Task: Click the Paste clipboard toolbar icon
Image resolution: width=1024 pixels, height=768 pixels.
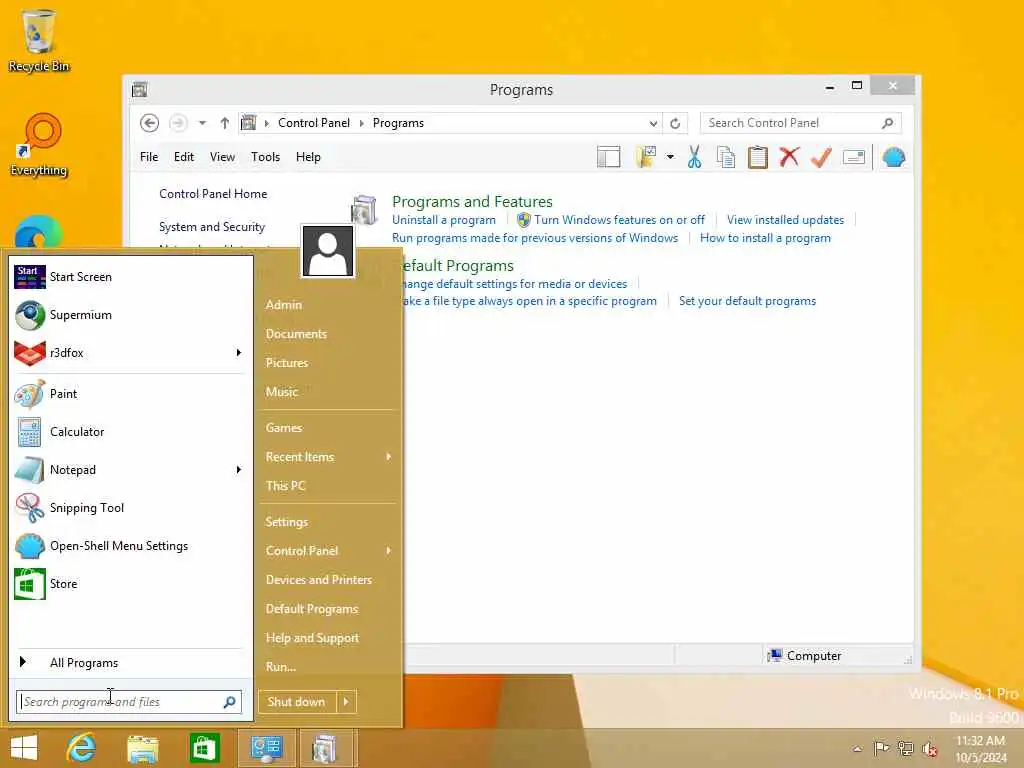Action: point(758,157)
